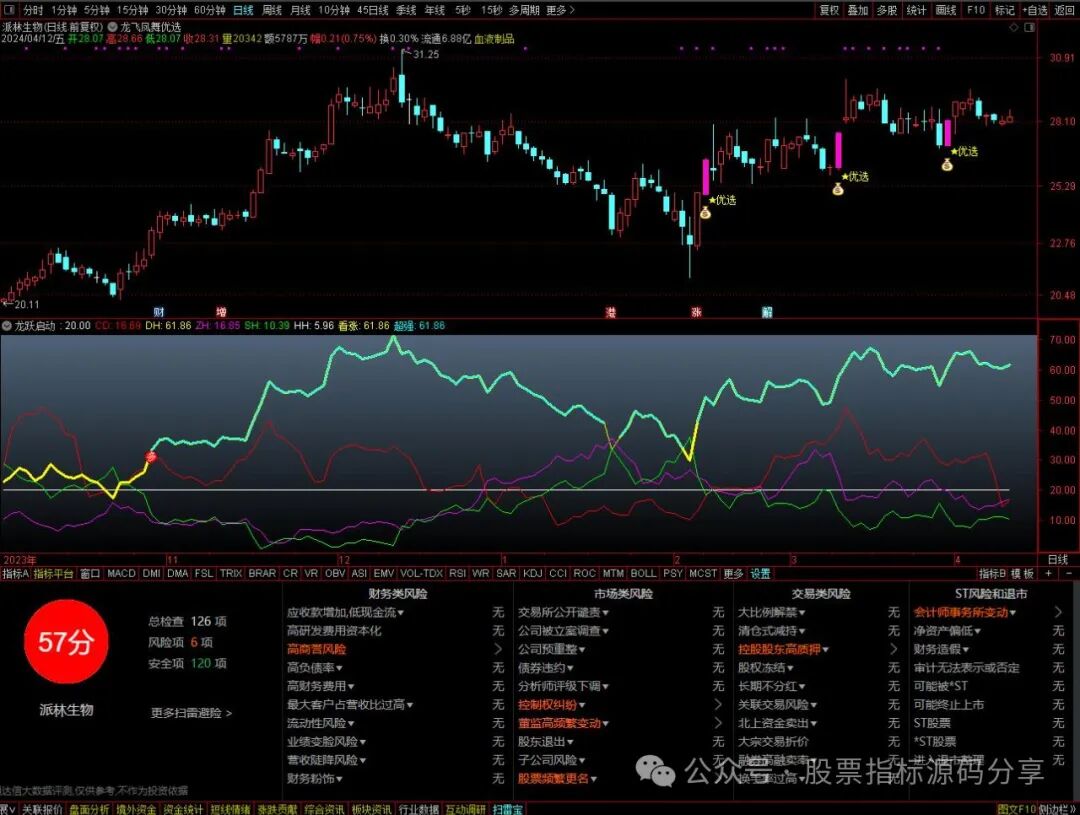Open the 综合资讯 bottom tab
1080x815 pixels.
324,809
